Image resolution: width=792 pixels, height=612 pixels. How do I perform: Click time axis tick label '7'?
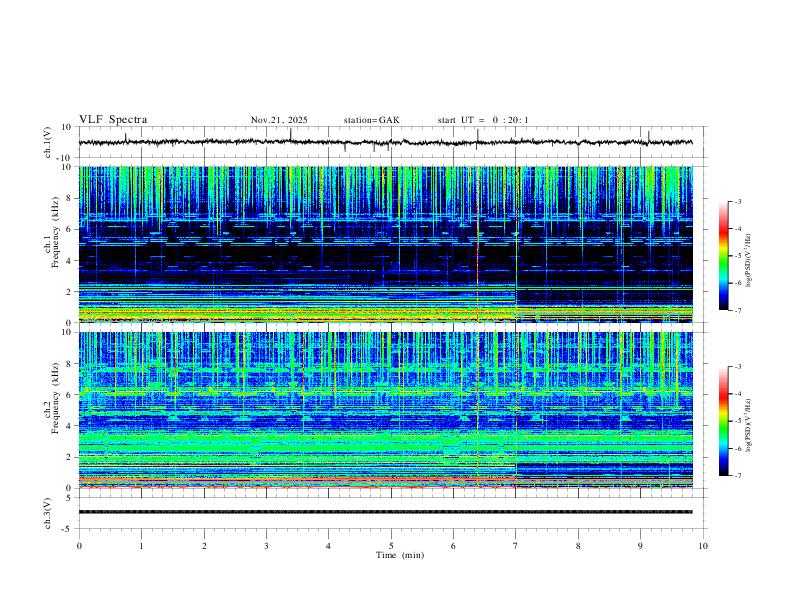pos(516,546)
